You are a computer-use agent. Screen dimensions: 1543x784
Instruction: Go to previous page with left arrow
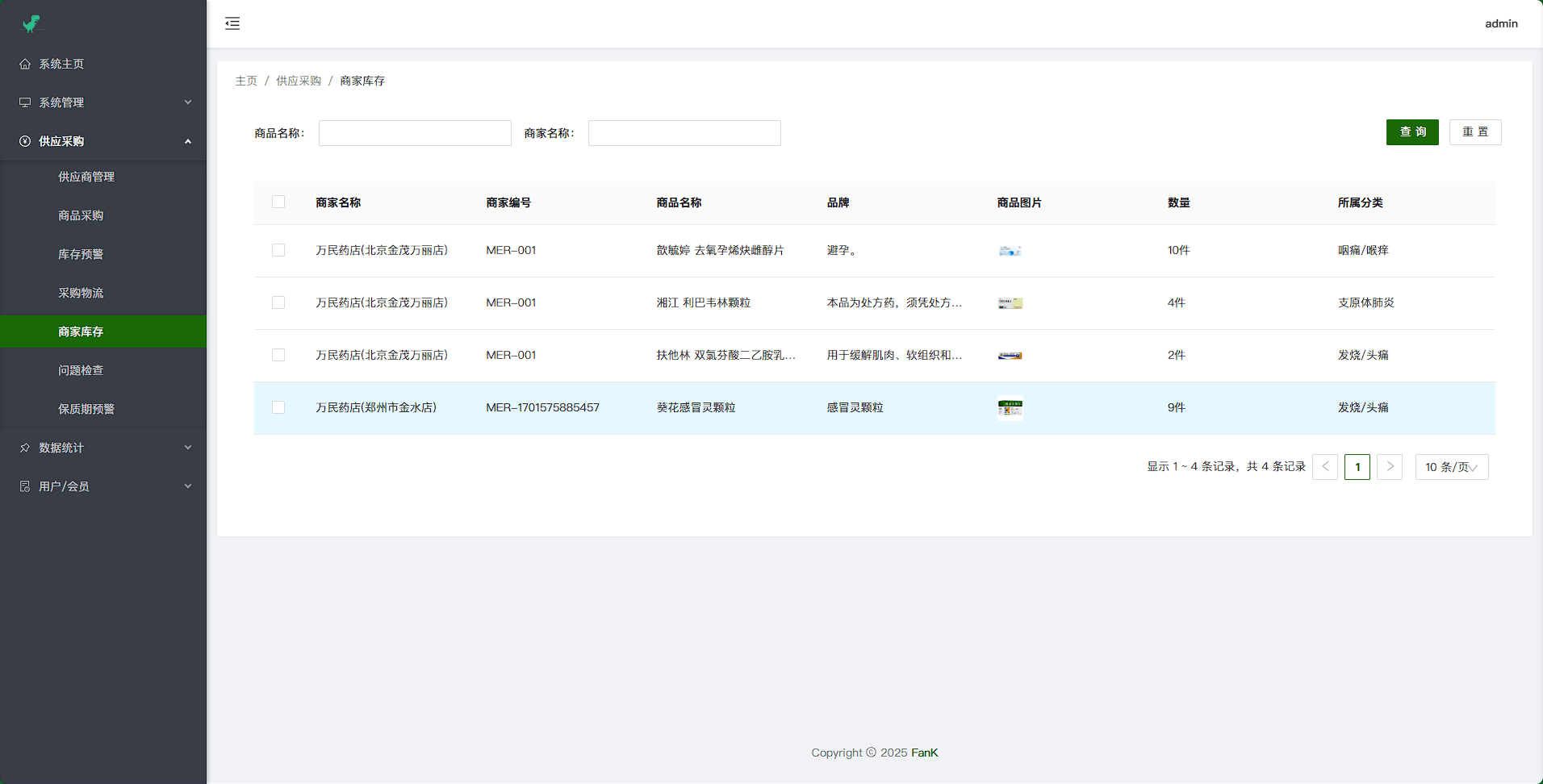[1325, 467]
